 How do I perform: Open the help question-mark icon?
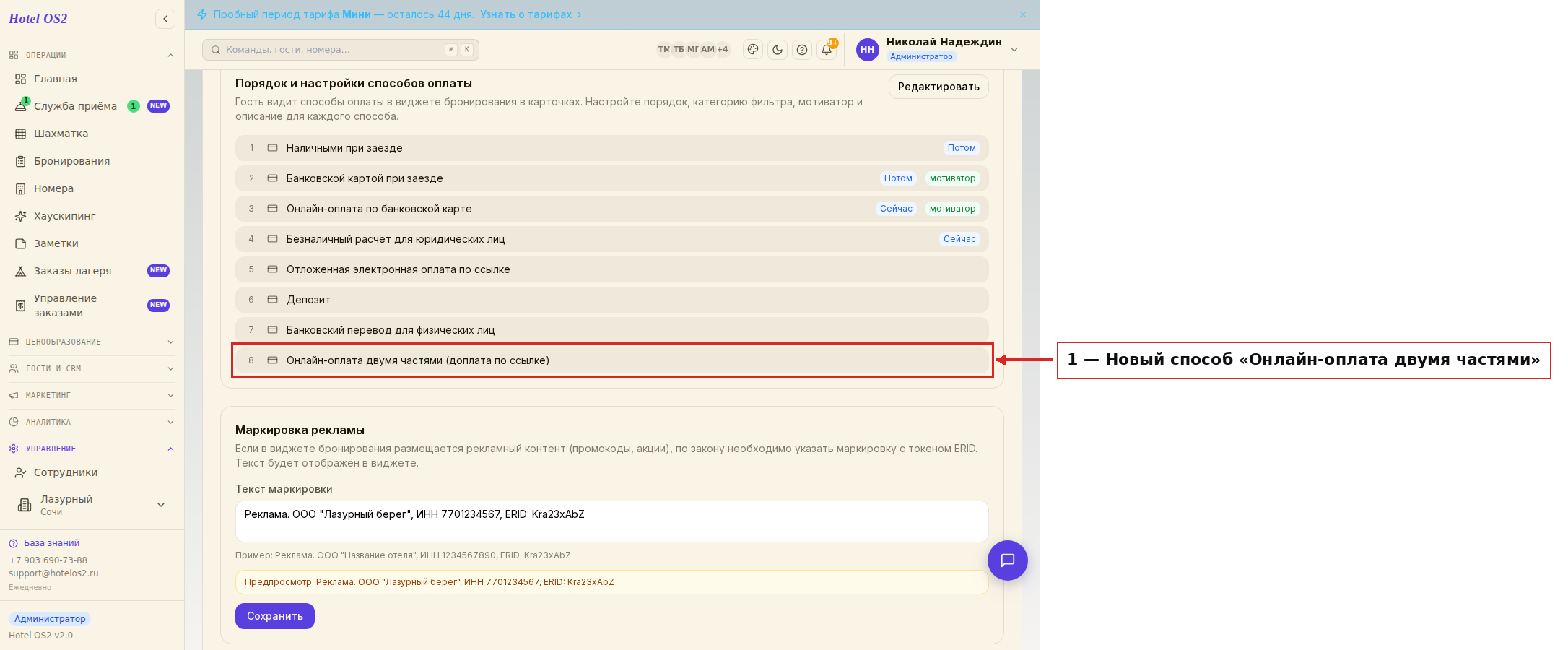coord(802,50)
